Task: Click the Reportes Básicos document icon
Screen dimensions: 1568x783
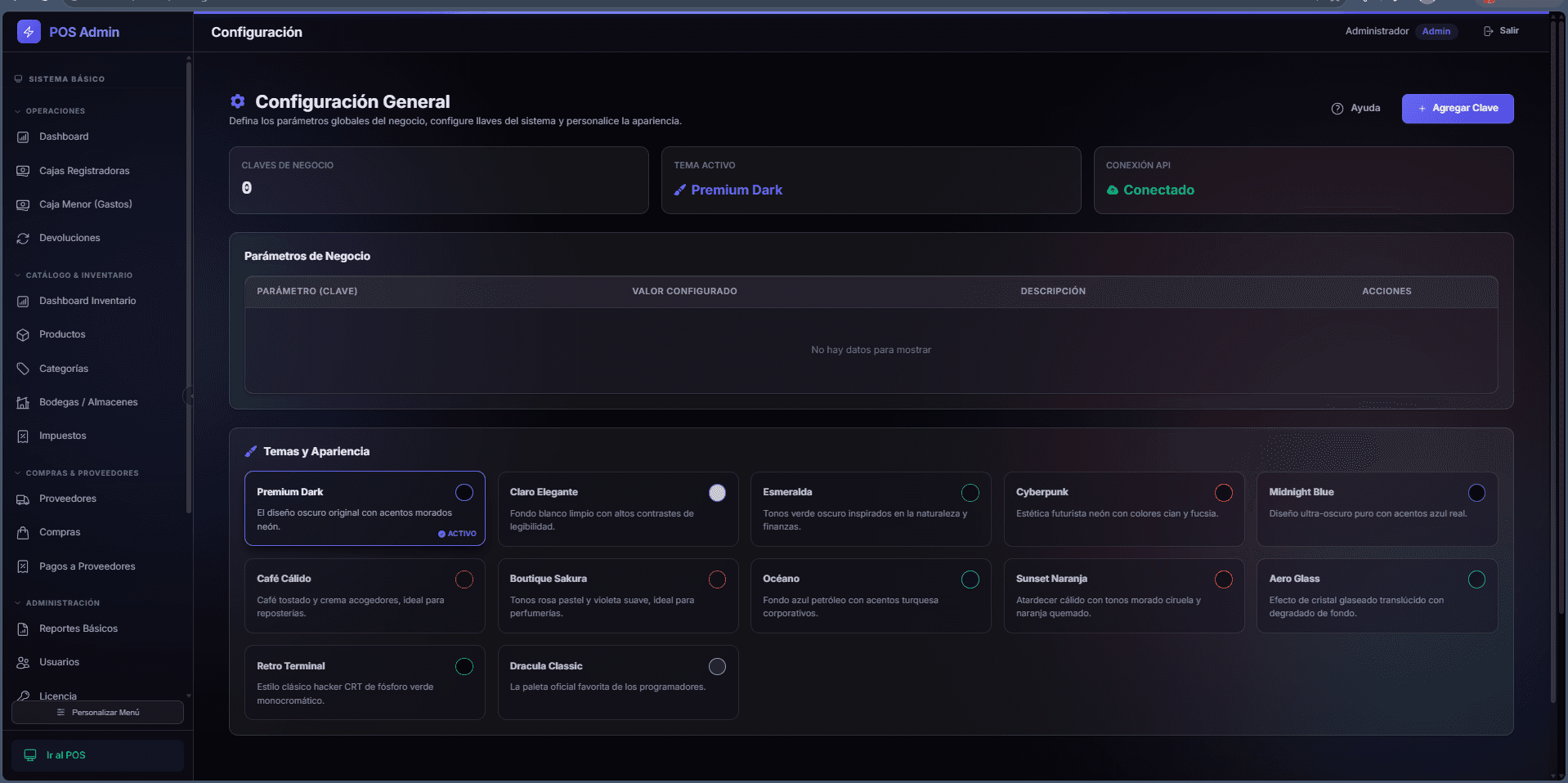Action: pyautogui.click(x=23, y=629)
